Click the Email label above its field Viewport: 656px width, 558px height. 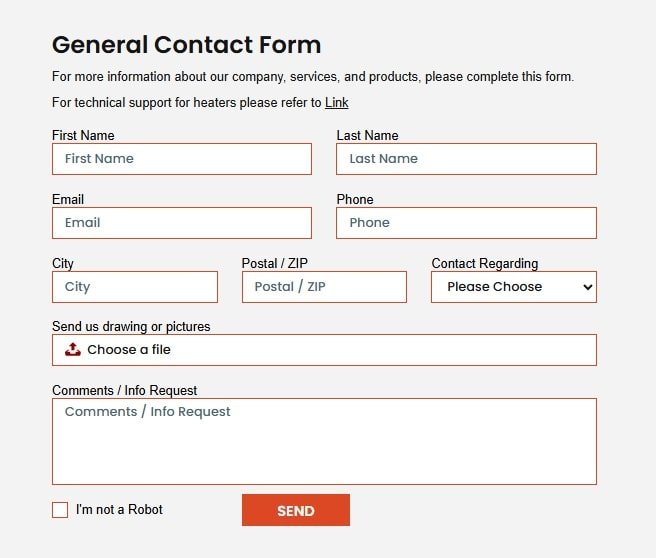pyautogui.click(x=68, y=199)
